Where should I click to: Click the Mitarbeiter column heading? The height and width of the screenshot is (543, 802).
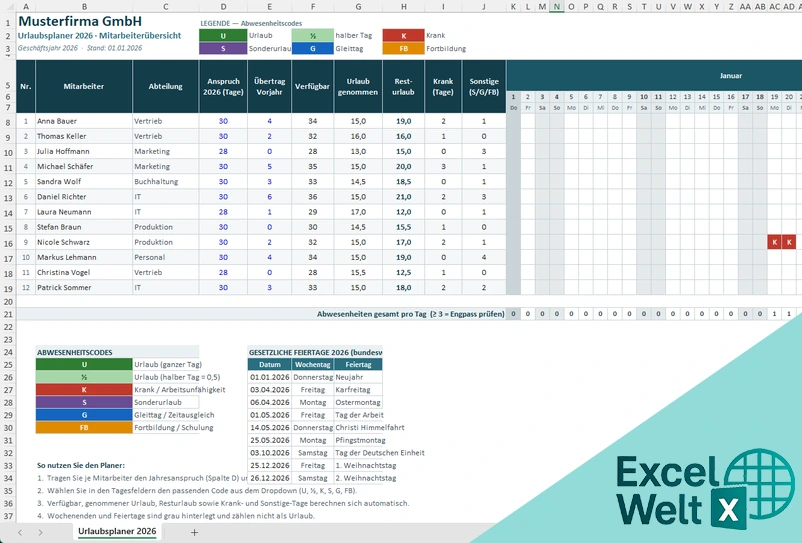point(84,86)
